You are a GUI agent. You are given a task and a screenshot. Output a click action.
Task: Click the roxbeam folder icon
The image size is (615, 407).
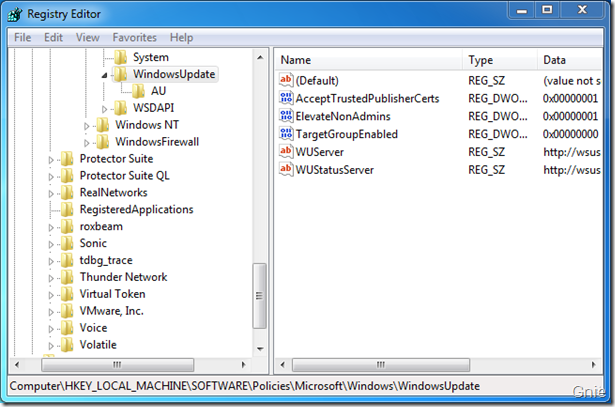(67, 226)
